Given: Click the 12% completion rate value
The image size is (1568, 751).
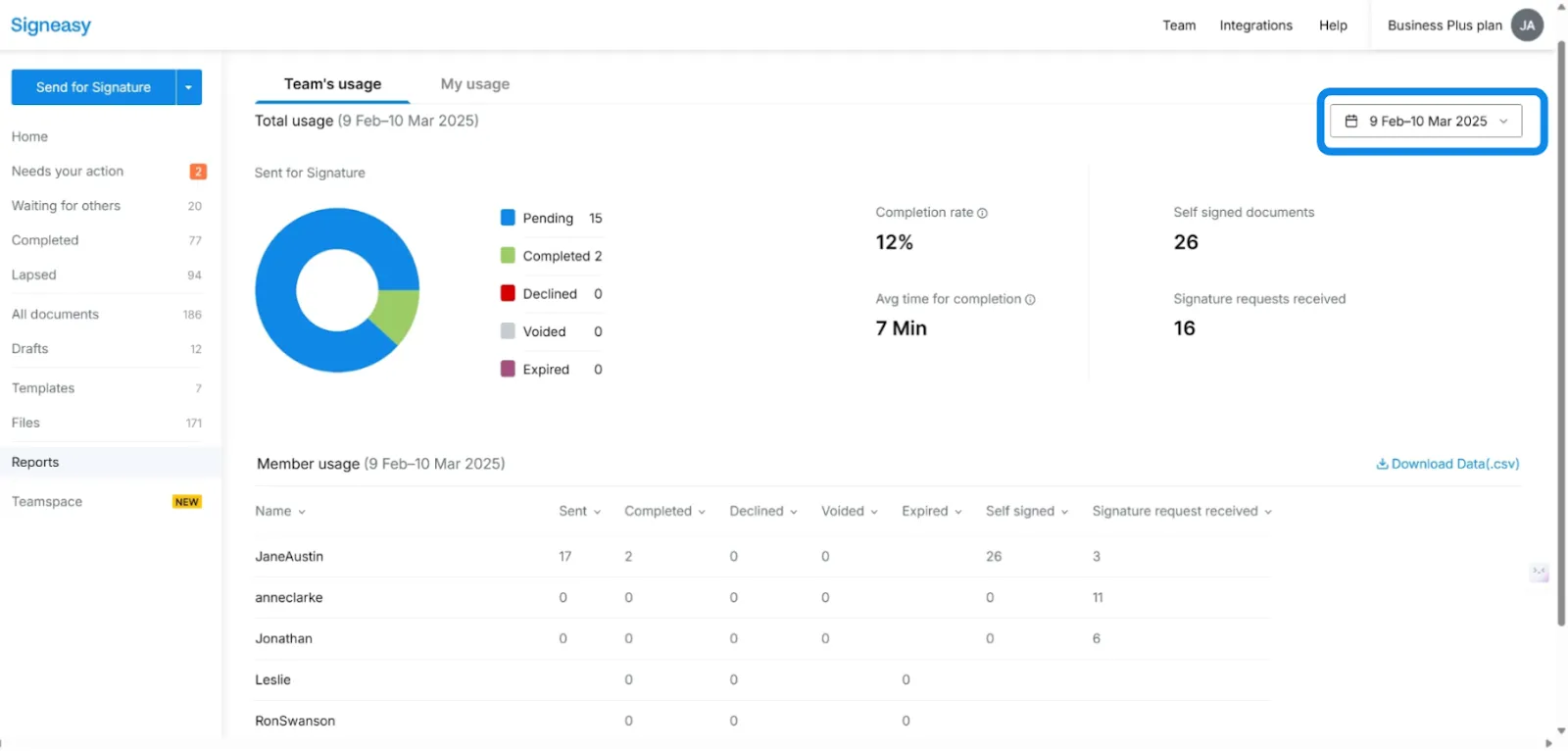Looking at the screenshot, I should tap(895, 242).
